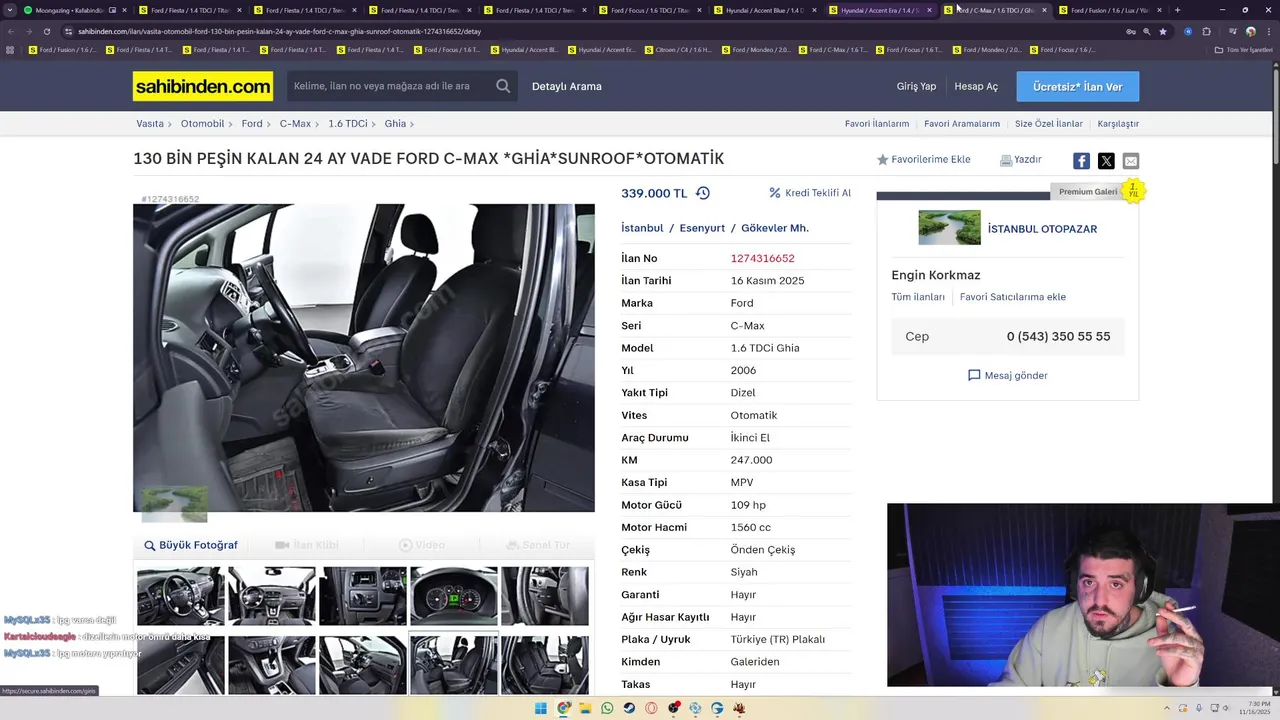Expand the Ford breadcrumb chevron

point(270,124)
